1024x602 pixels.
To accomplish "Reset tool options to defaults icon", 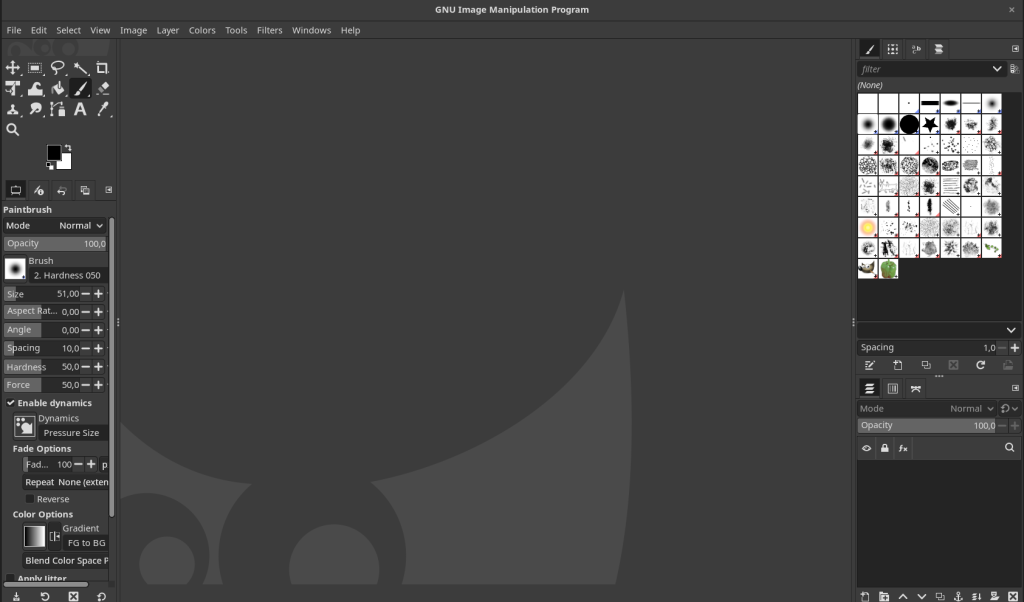I will pyautogui.click(x=101, y=596).
